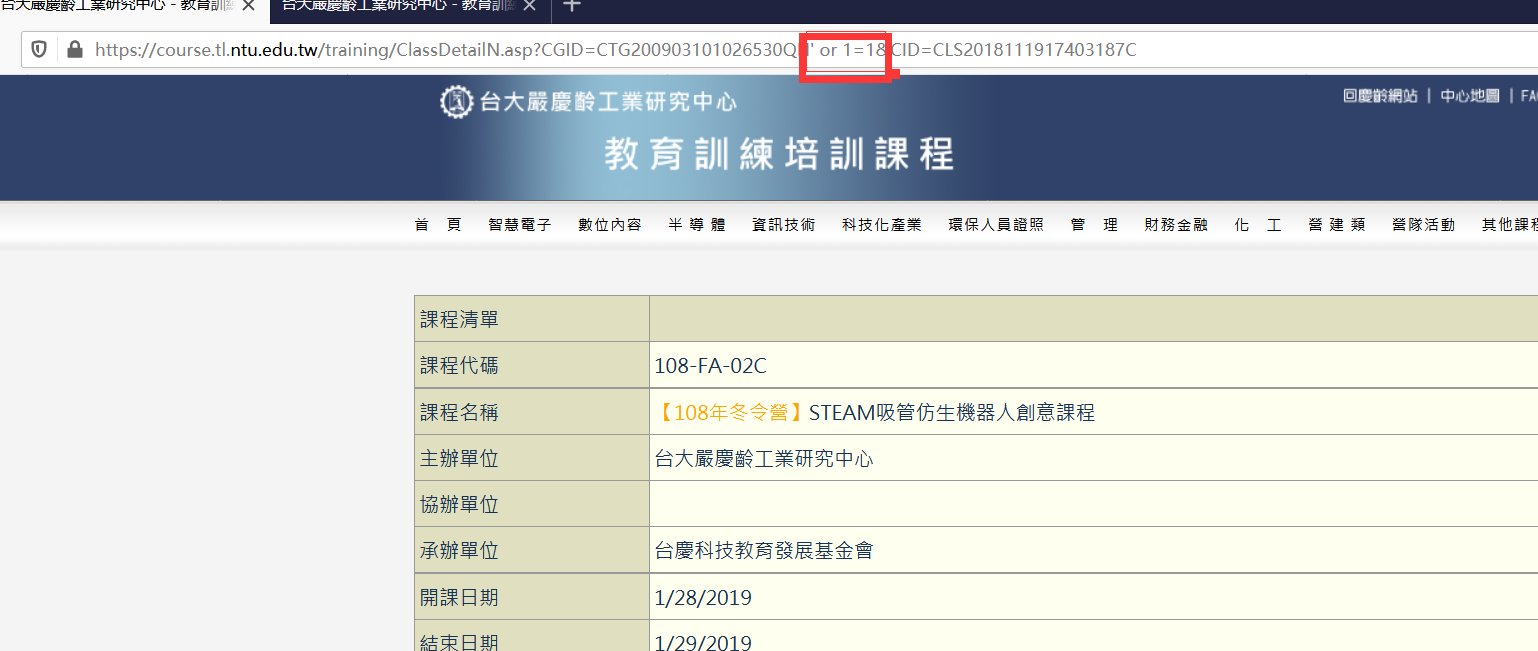The height and width of the screenshot is (651, 1538).
Task: Click the 開課日期 label
Action: (x=459, y=597)
